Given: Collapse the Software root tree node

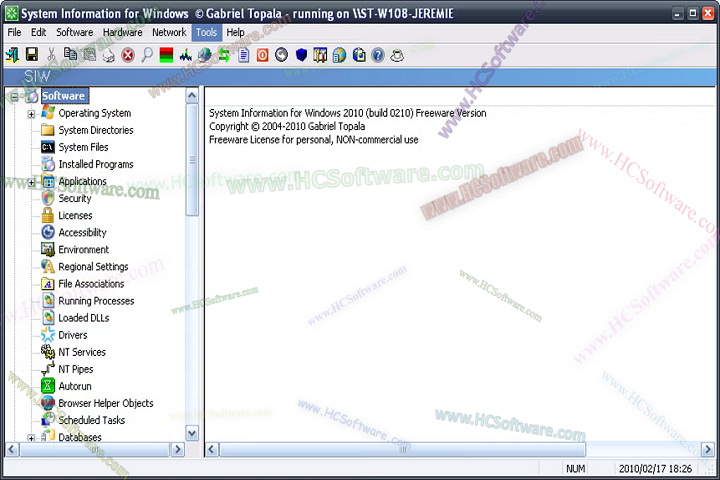Looking at the screenshot, I should (x=15, y=97).
